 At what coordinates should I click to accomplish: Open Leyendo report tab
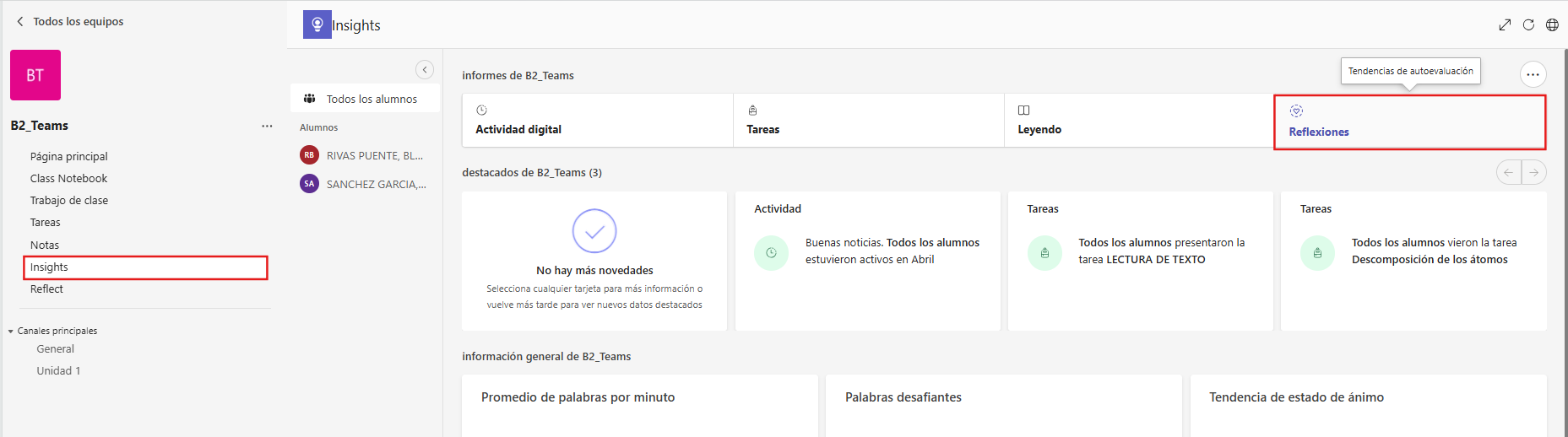1139,121
